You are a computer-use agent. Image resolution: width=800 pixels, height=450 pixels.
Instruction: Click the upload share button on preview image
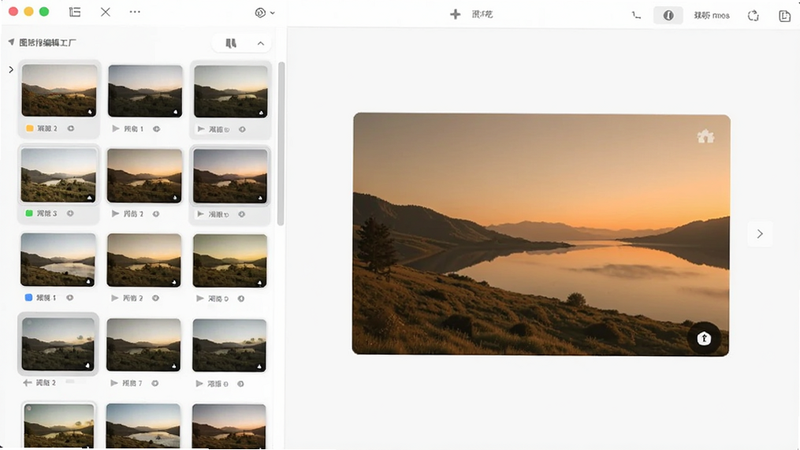coord(704,338)
